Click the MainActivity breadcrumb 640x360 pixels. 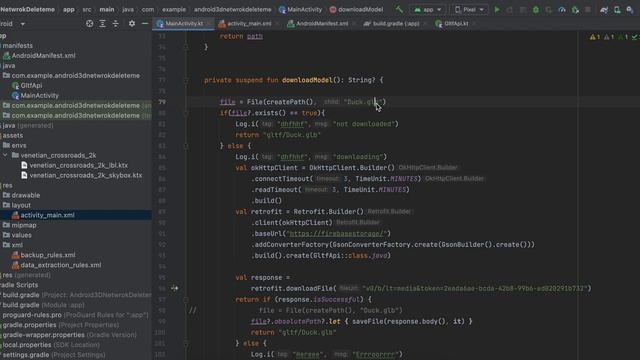tap(300, 9)
